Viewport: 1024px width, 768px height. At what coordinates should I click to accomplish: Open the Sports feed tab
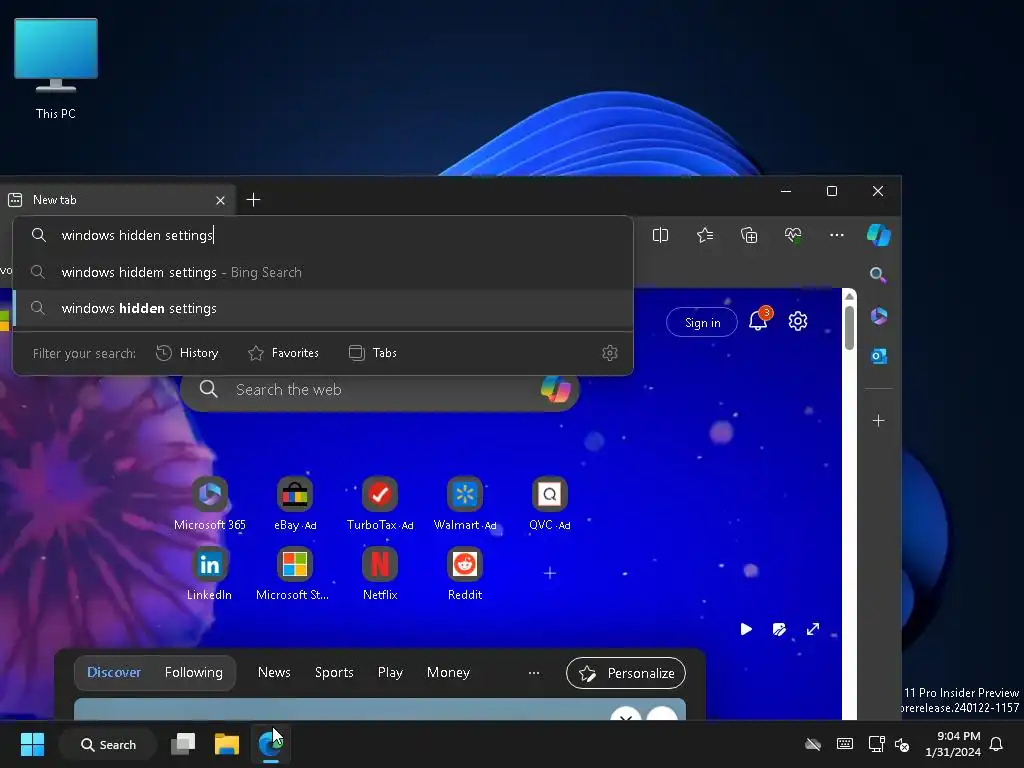pyautogui.click(x=334, y=673)
